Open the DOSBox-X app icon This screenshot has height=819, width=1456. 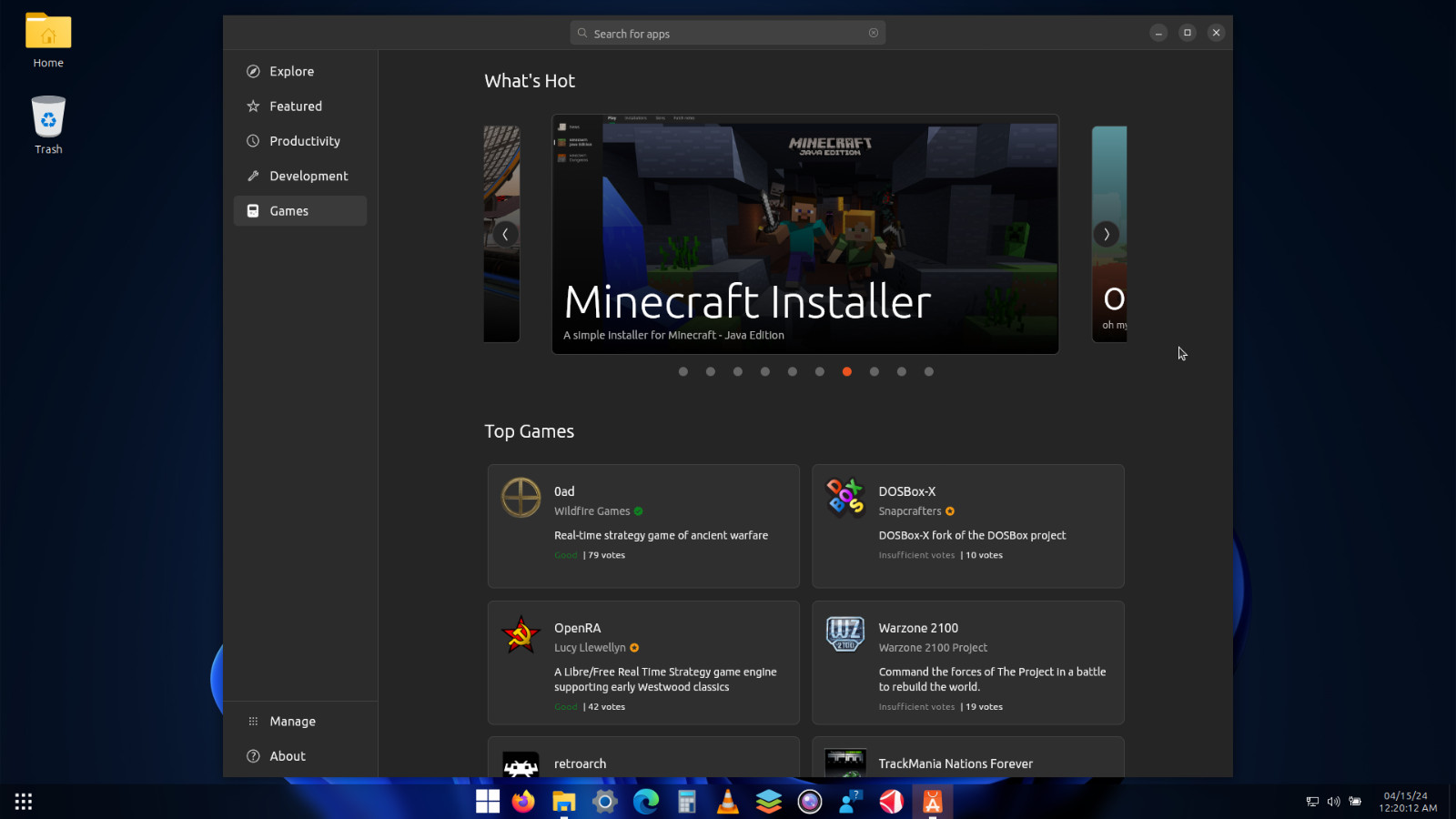click(x=845, y=498)
